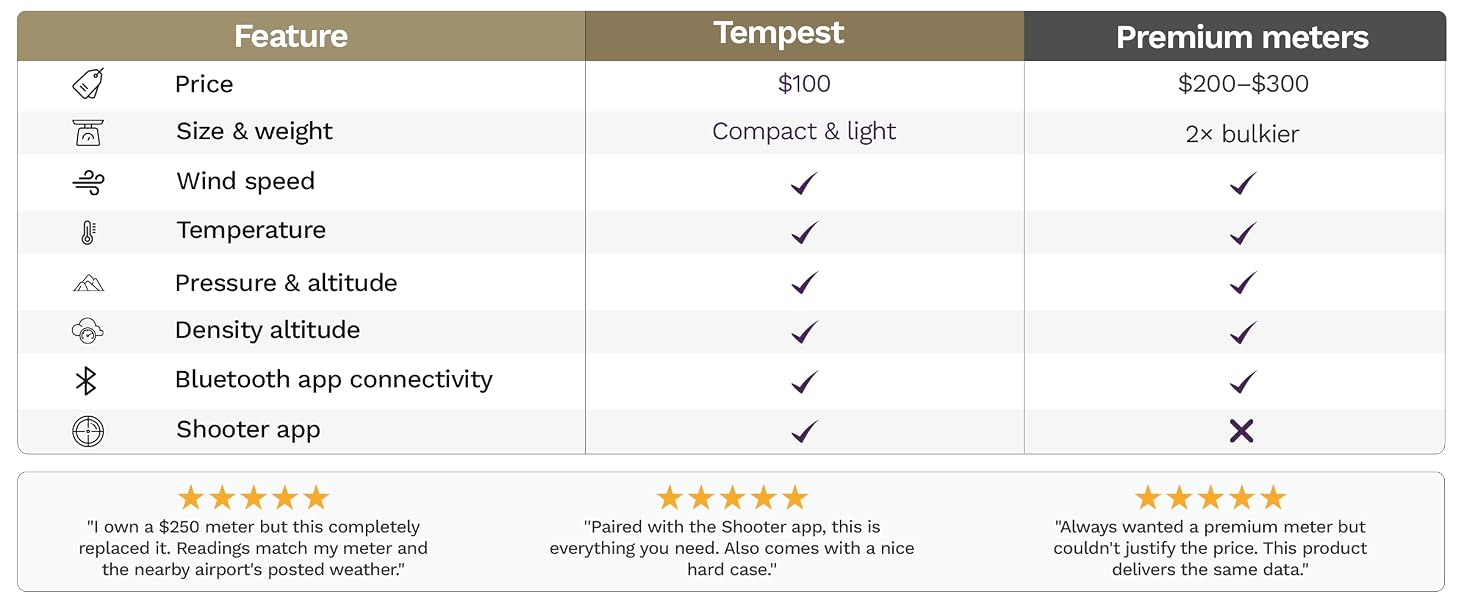Click the thermometer icon next to Temperature
This screenshot has height=600, width=1464.
(88, 232)
